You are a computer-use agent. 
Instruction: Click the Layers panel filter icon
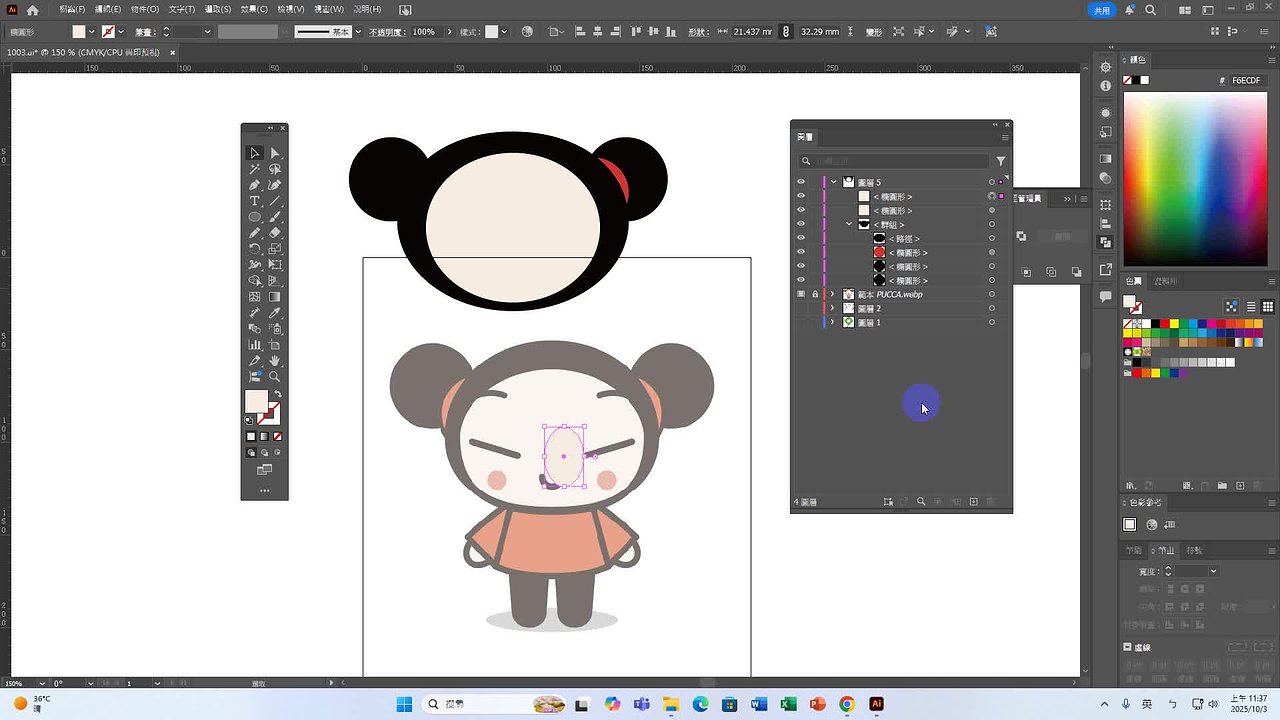pos(1000,161)
